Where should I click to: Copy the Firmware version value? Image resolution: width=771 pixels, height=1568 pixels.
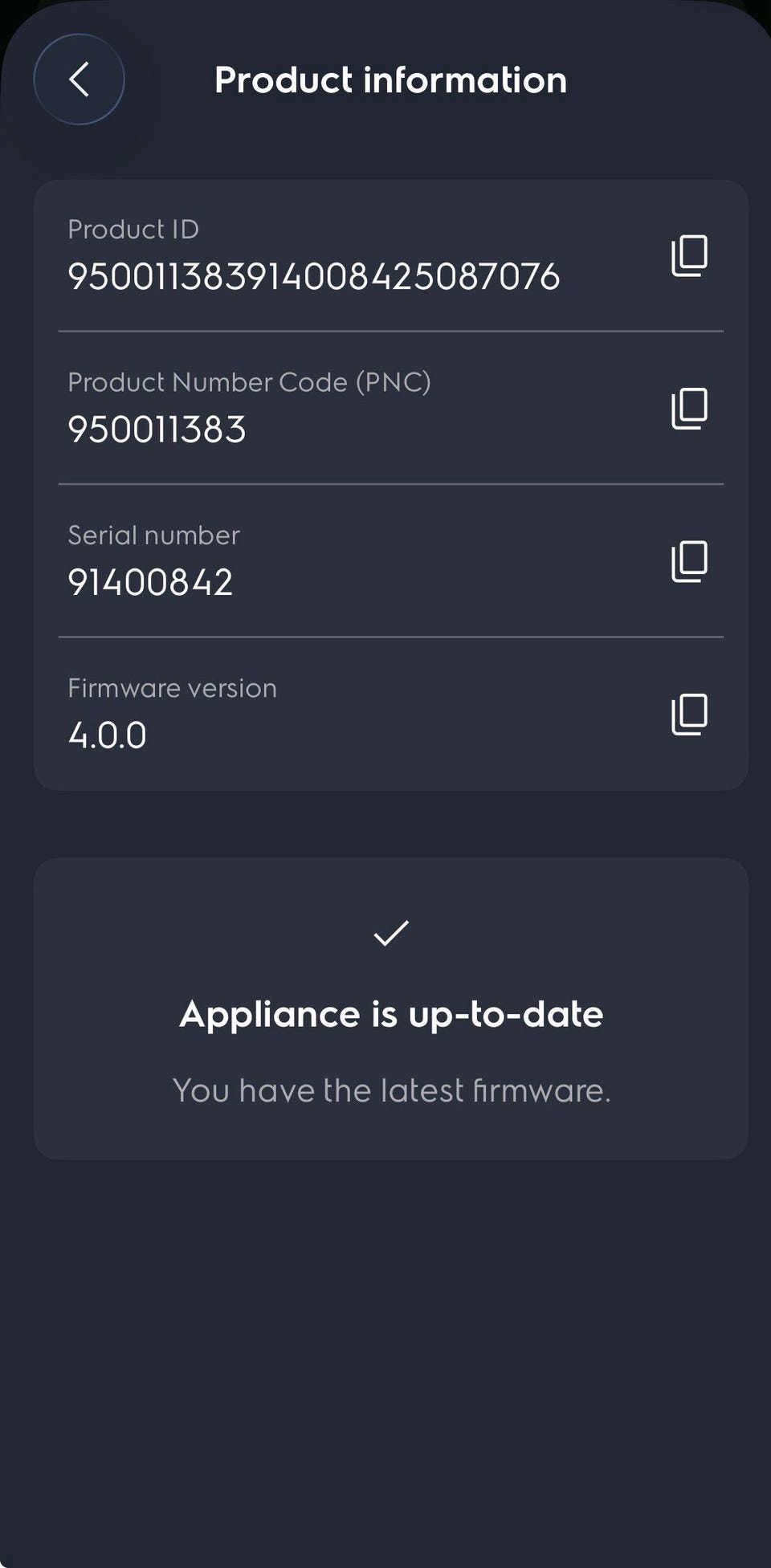click(689, 715)
